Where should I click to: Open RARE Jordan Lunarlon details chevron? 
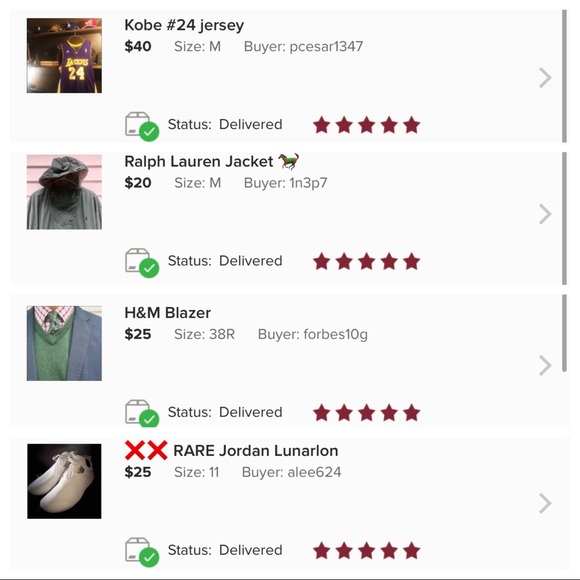coord(545,503)
